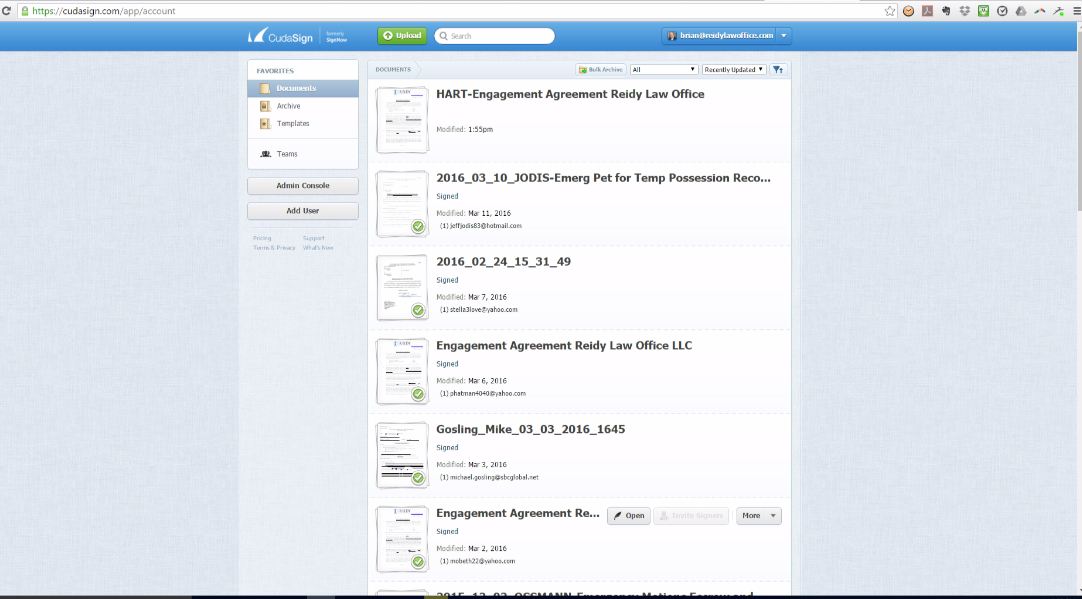Expand the More dropdown on hovered document

point(758,516)
